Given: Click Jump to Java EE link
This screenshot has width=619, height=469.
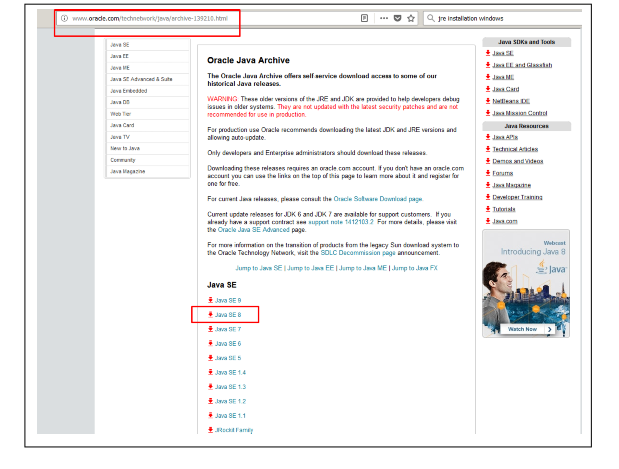Looking at the screenshot, I should [310, 268].
